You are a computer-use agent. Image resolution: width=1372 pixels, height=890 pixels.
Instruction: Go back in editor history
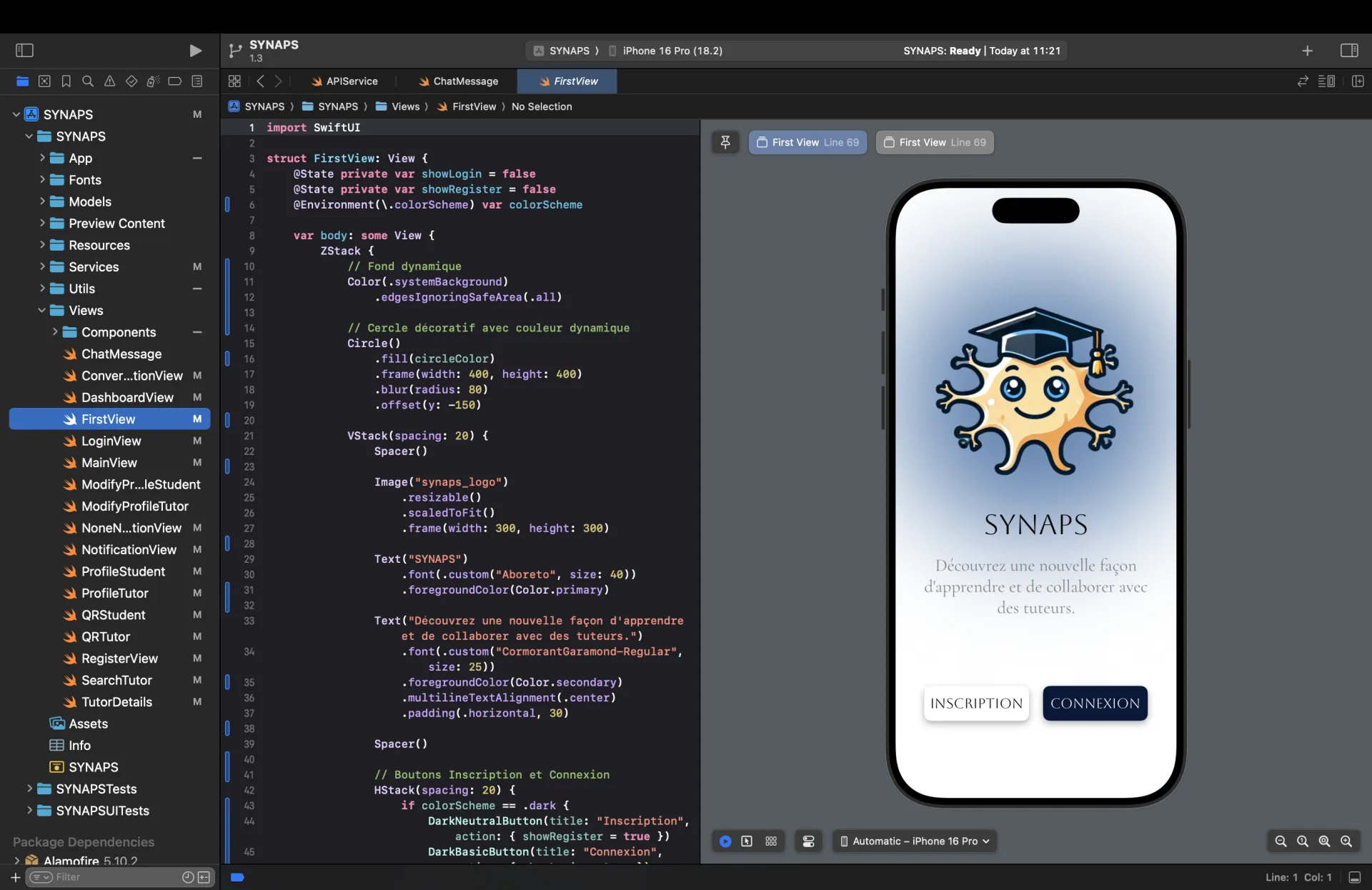pyautogui.click(x=261, y=81)
